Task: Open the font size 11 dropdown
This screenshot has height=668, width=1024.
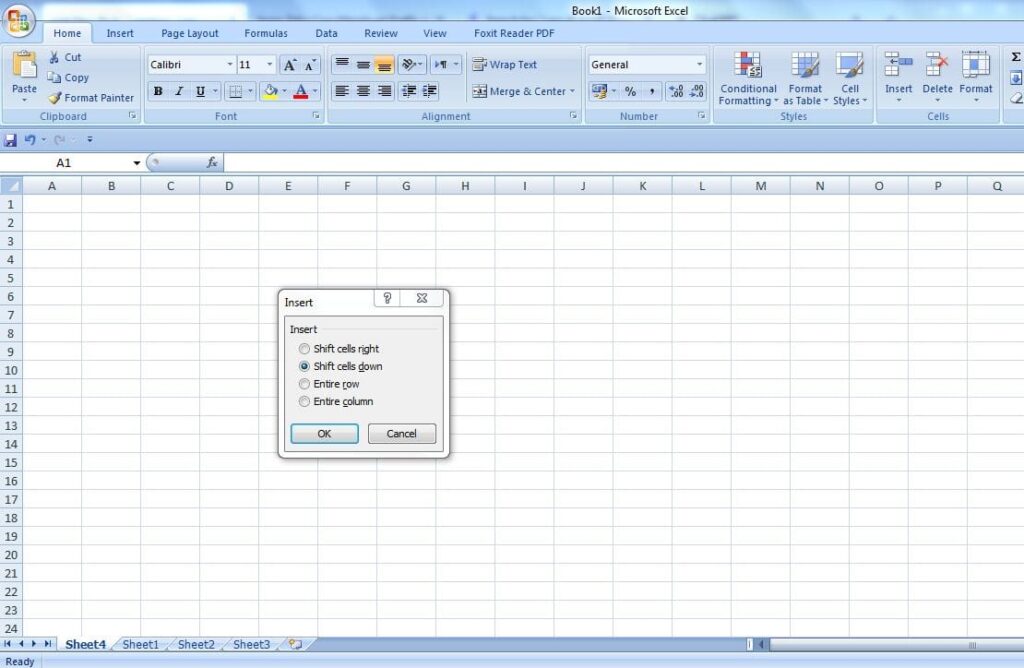Action: [x=270, y=65]
